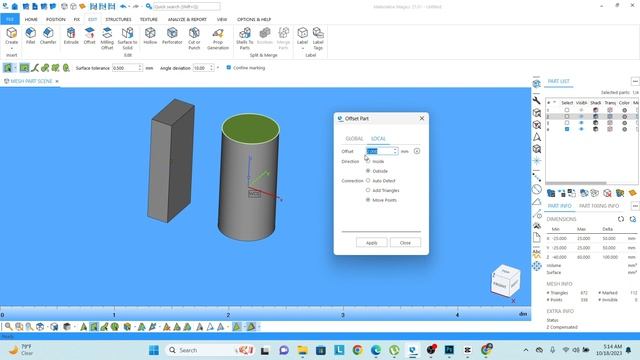
Task: Open the Part List panel options menu
Action: coord(635,81)
